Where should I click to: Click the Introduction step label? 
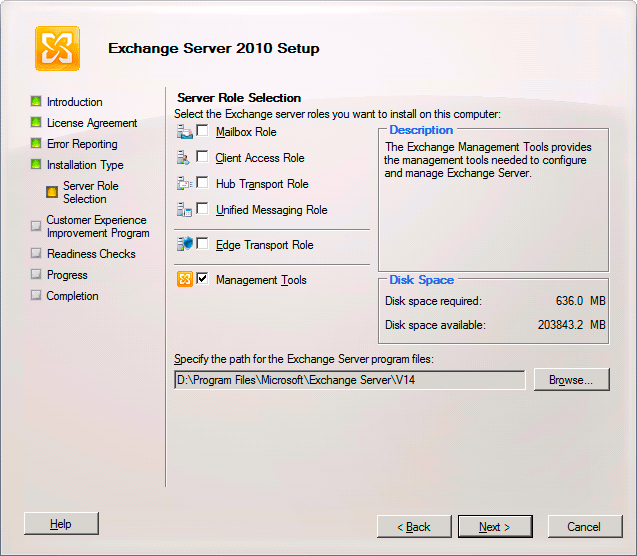tap(75, 102)
